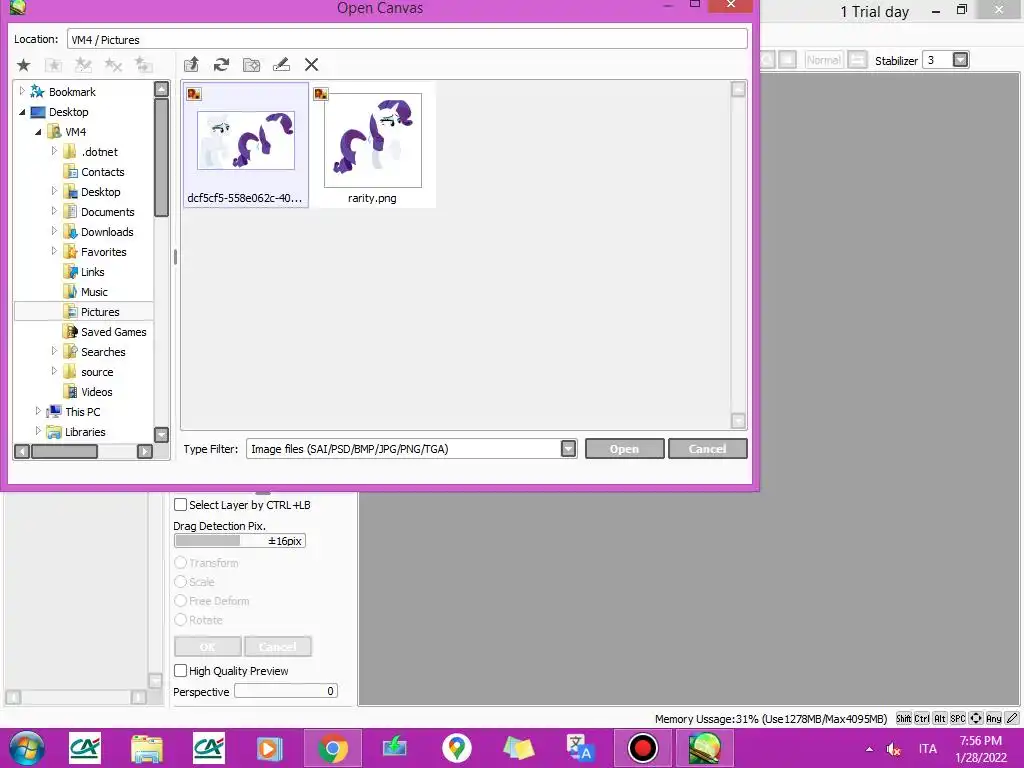Screen dimensions: 1024x768
Task: Click the pen pressure status icon
Action: (1012, 718)
